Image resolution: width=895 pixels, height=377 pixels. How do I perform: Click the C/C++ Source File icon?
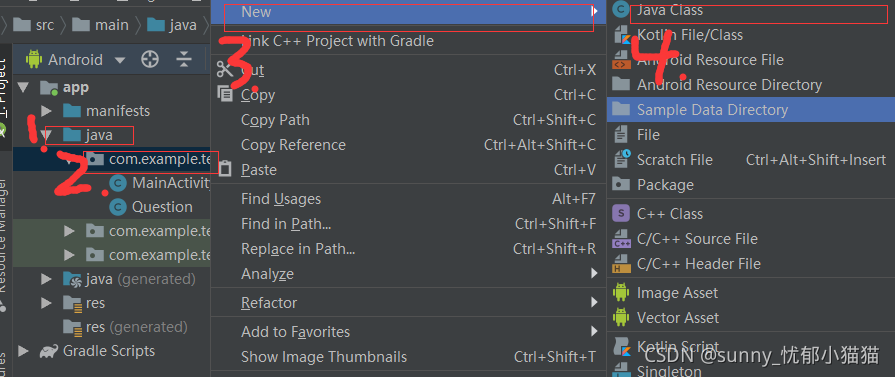coord(621,239)
